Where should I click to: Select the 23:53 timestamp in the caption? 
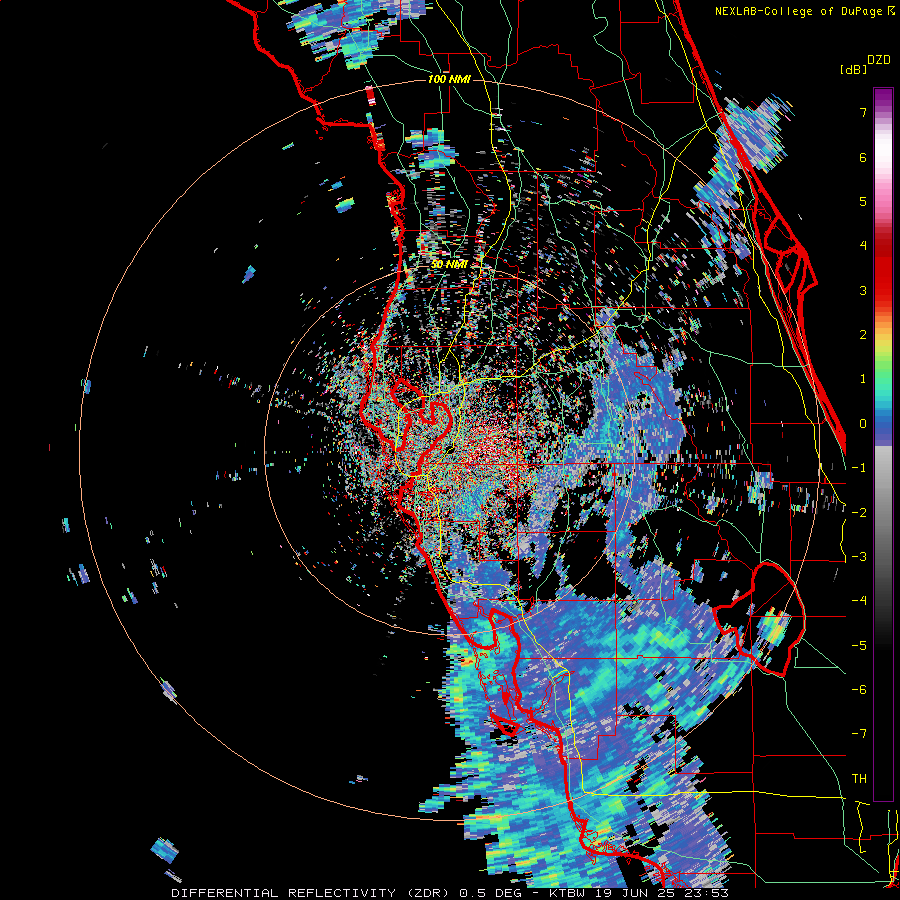tap(705, 893)
